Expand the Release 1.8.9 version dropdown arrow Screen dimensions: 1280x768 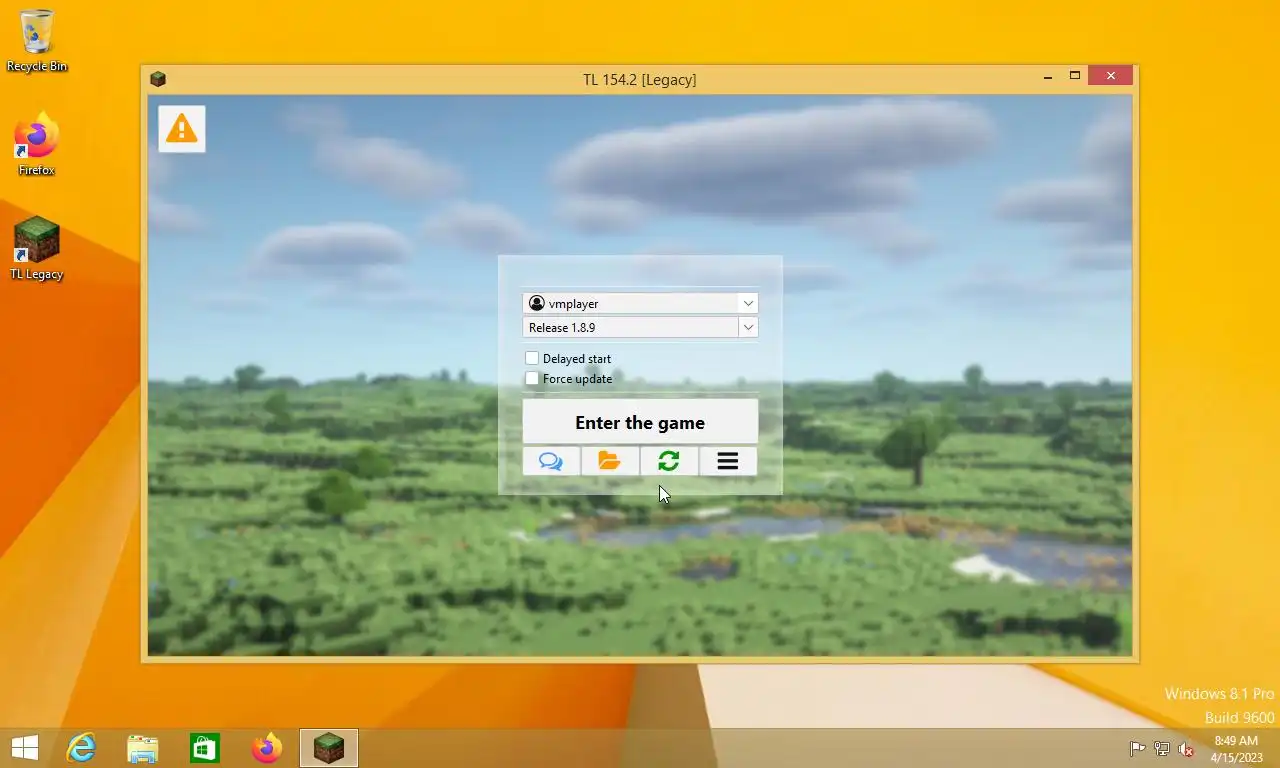coord(748,327)
